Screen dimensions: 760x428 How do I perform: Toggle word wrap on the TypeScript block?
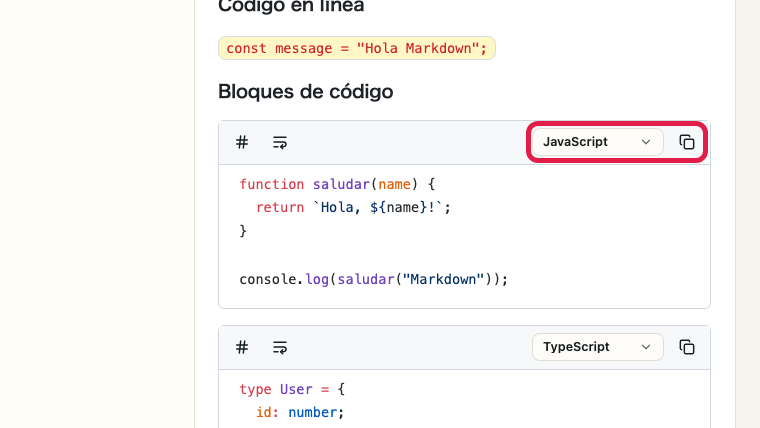pyautogui.click(x=280, y=348)
